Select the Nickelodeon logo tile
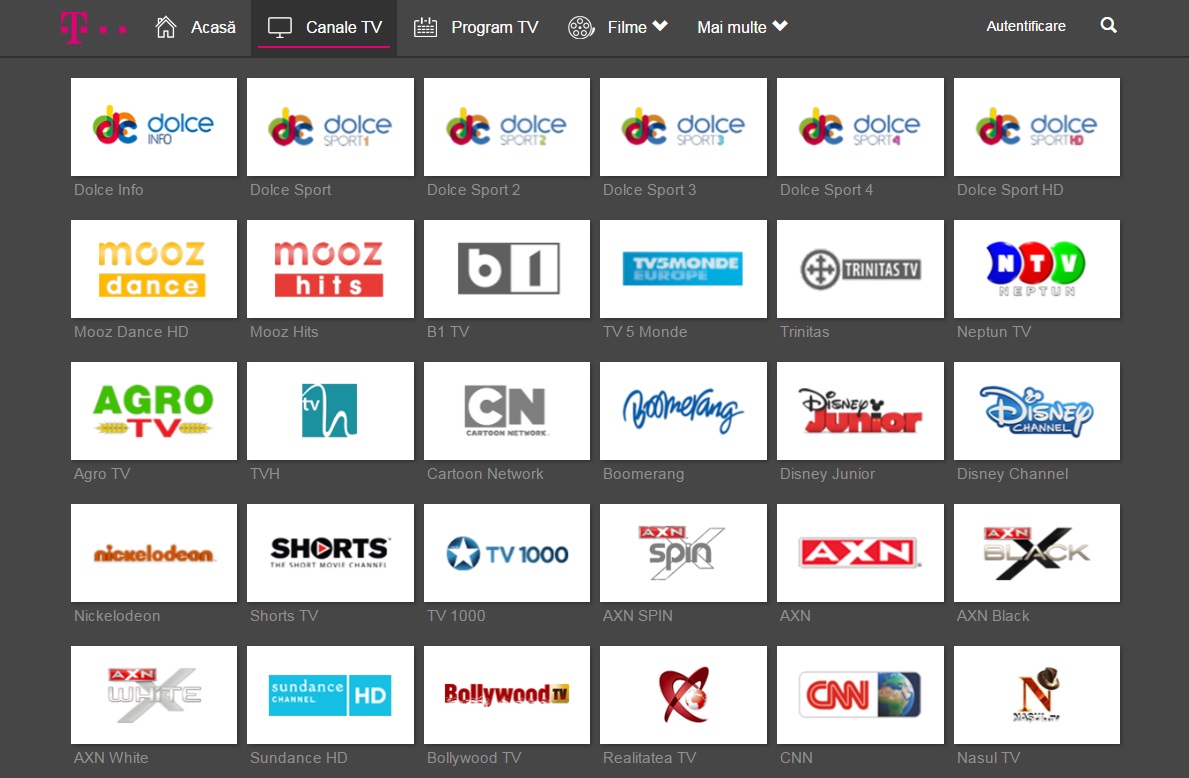The width and height of the screenshot is (1189, 778). click(x=154, y=553)
